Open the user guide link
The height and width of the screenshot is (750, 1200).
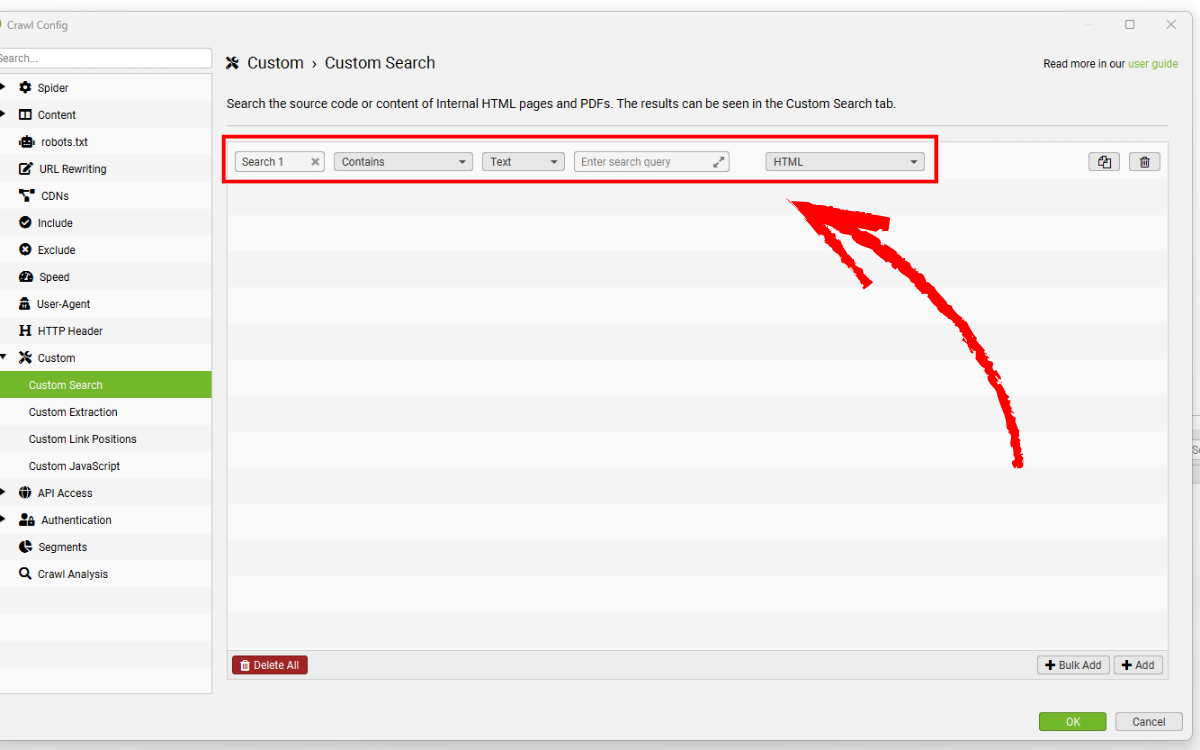(x=1153, y=64)
